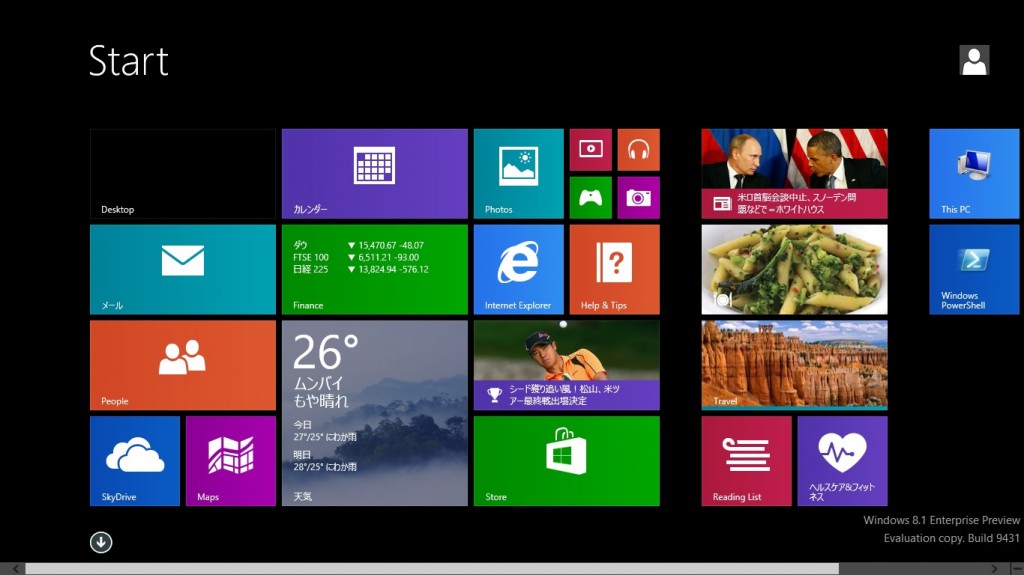Launch Windows PowerShell tile
1024x575 pixels.
pos(974,270)
